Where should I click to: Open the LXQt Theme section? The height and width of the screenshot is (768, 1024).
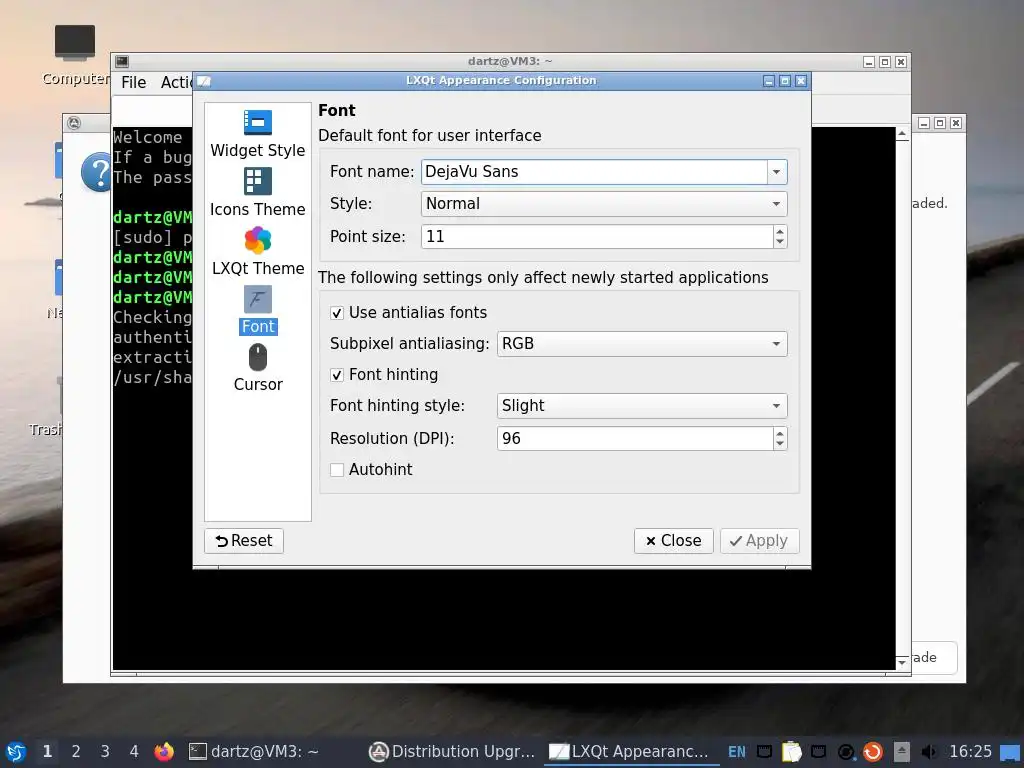coord(257,251)
